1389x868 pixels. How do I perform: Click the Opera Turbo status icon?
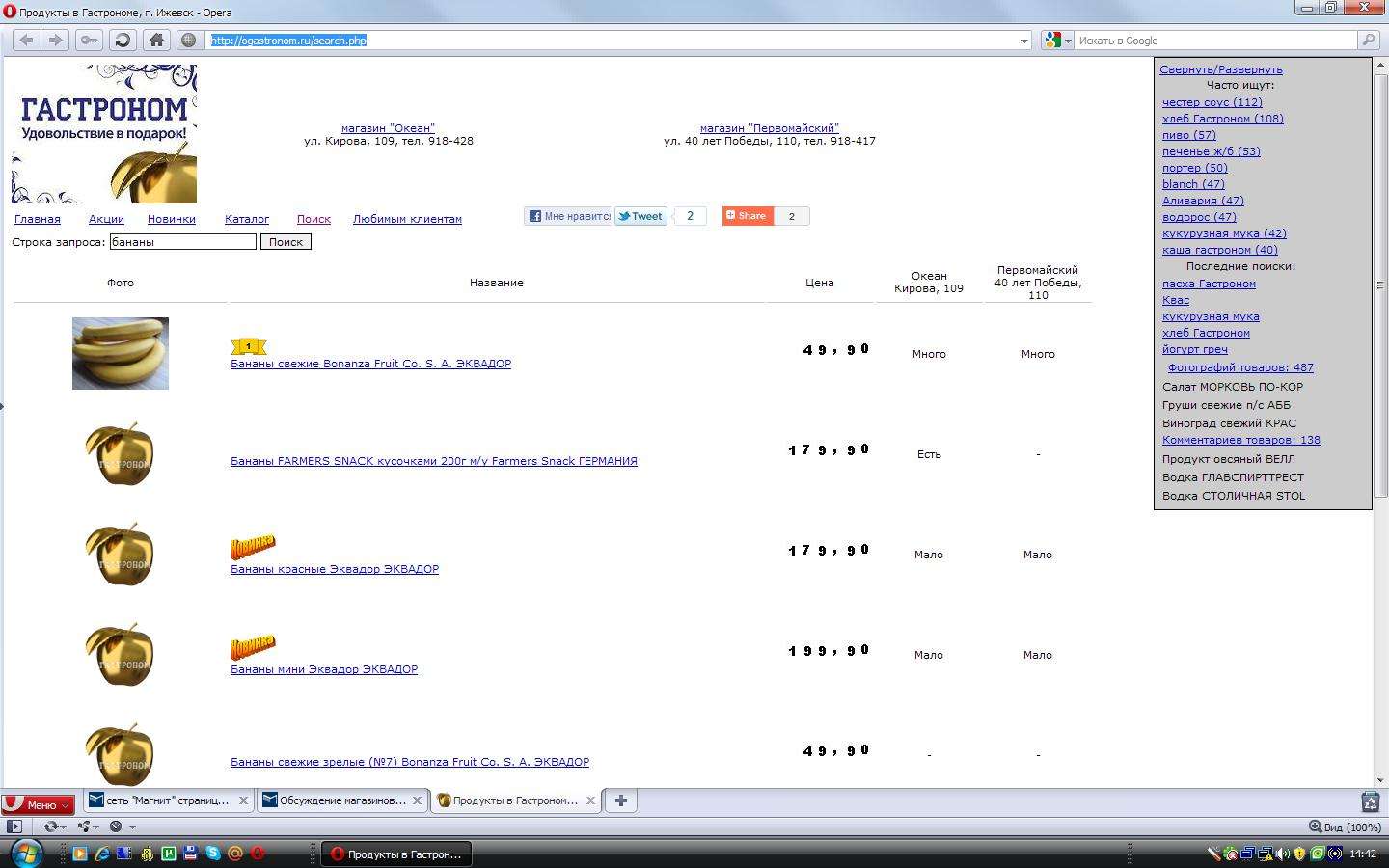(x=116, y=827)
